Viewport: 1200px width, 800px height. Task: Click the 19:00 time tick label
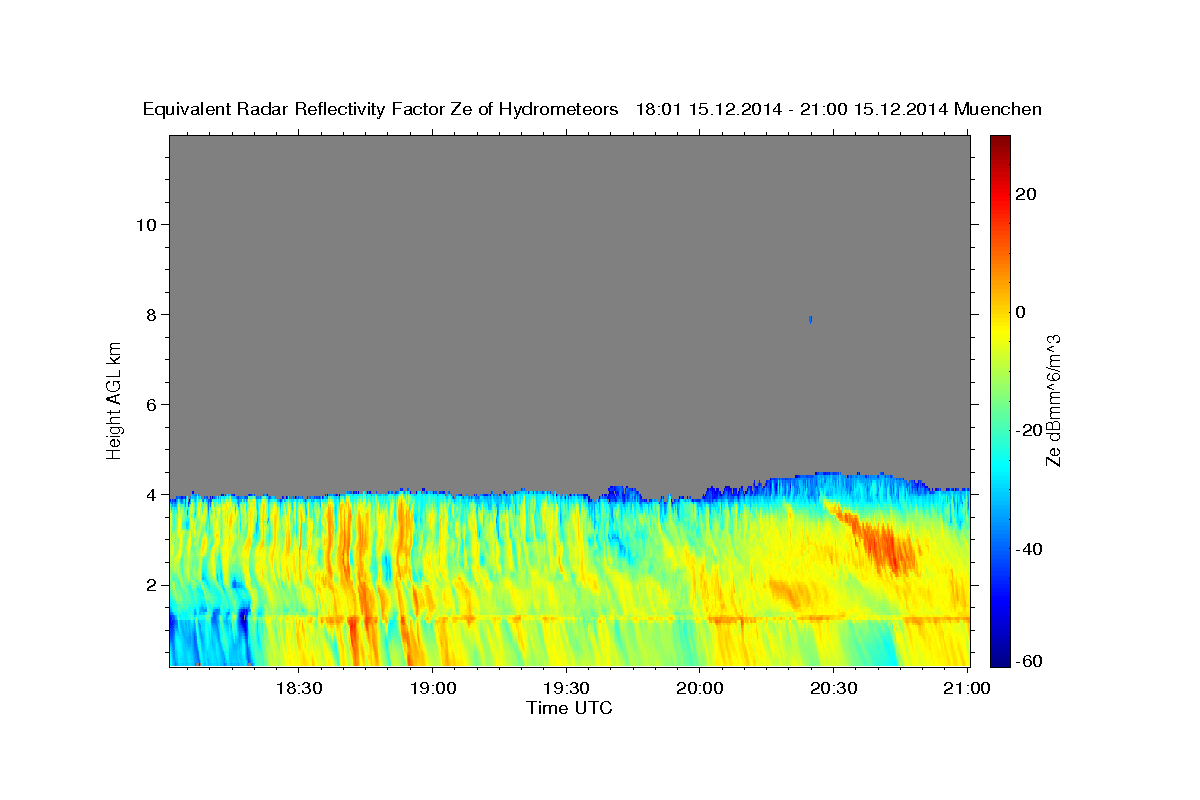coord(432,688)
